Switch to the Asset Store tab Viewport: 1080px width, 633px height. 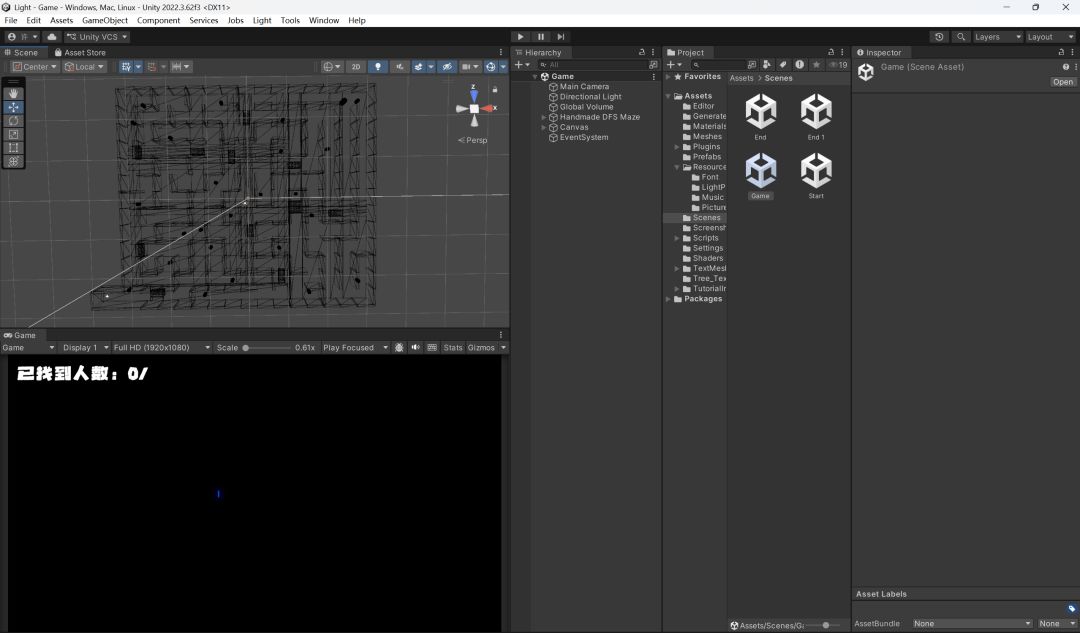(x=80, y=52)
